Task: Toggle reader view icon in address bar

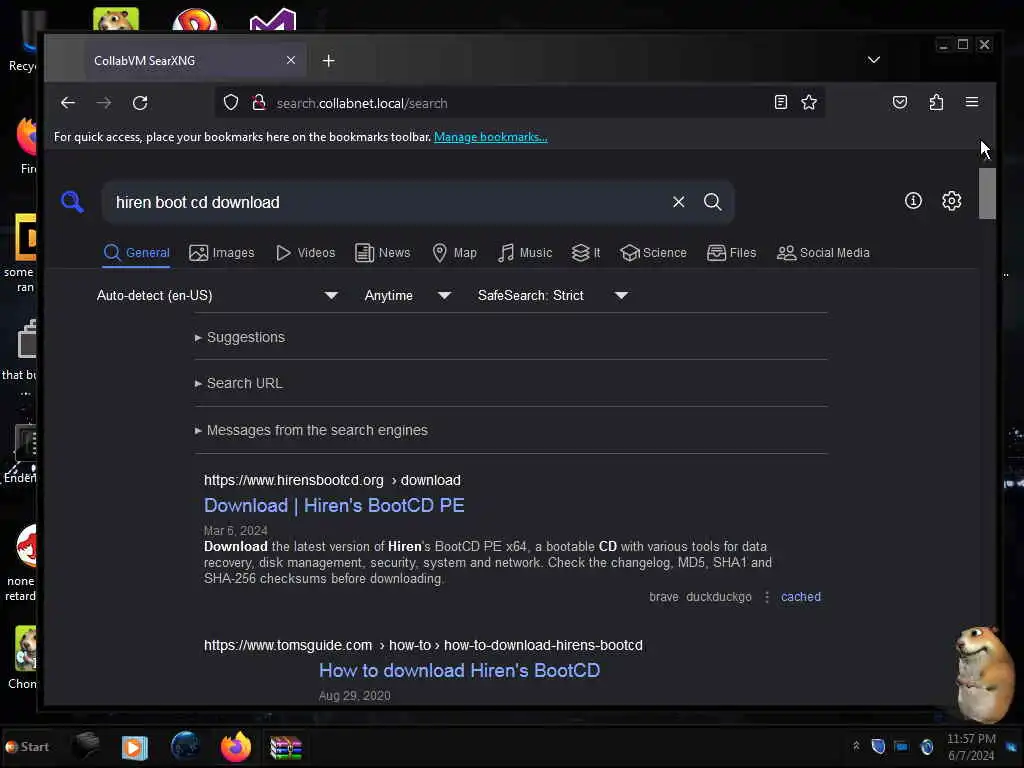Action: click(x=780, y=102)
